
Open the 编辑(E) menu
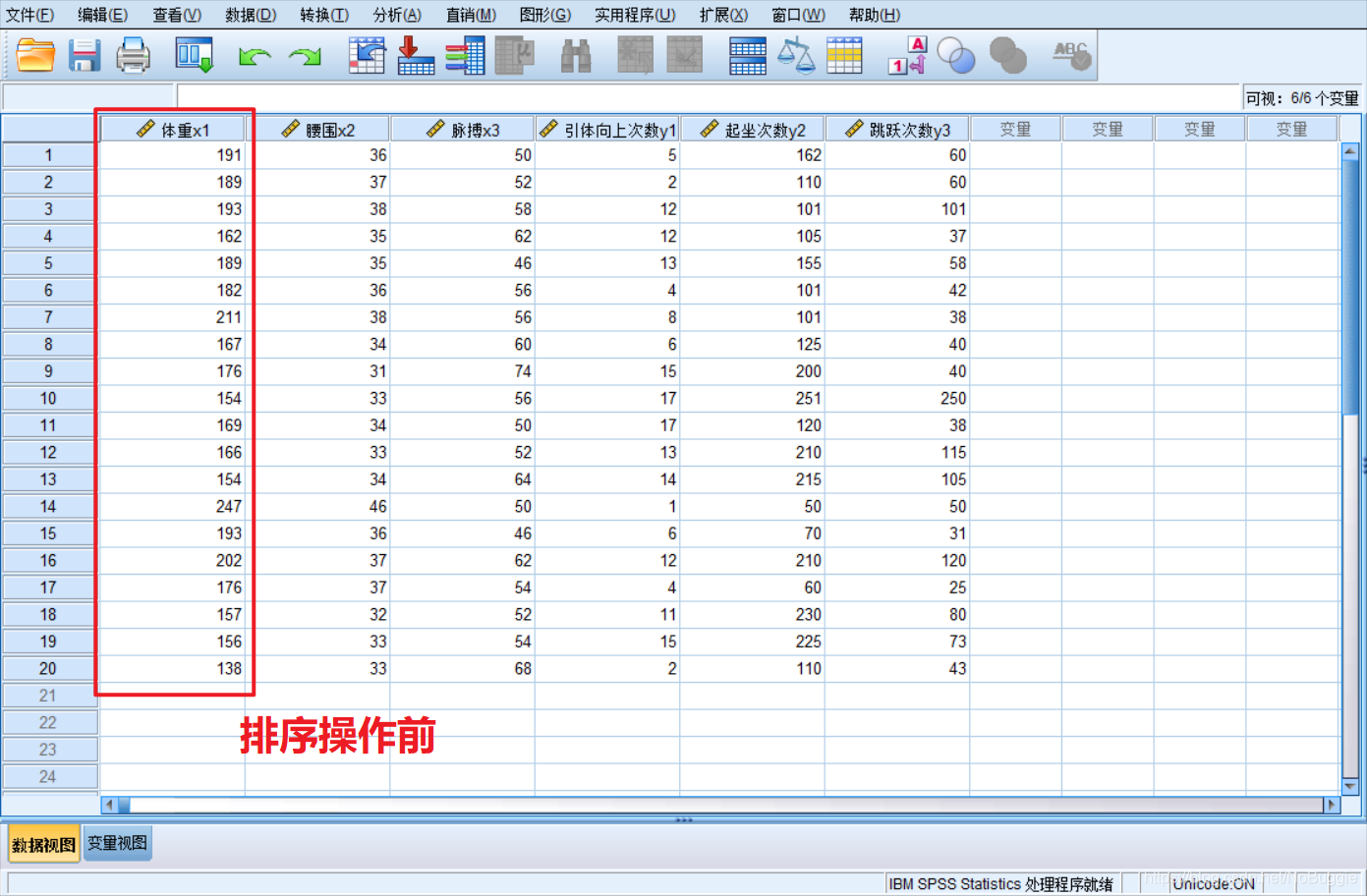103,15
